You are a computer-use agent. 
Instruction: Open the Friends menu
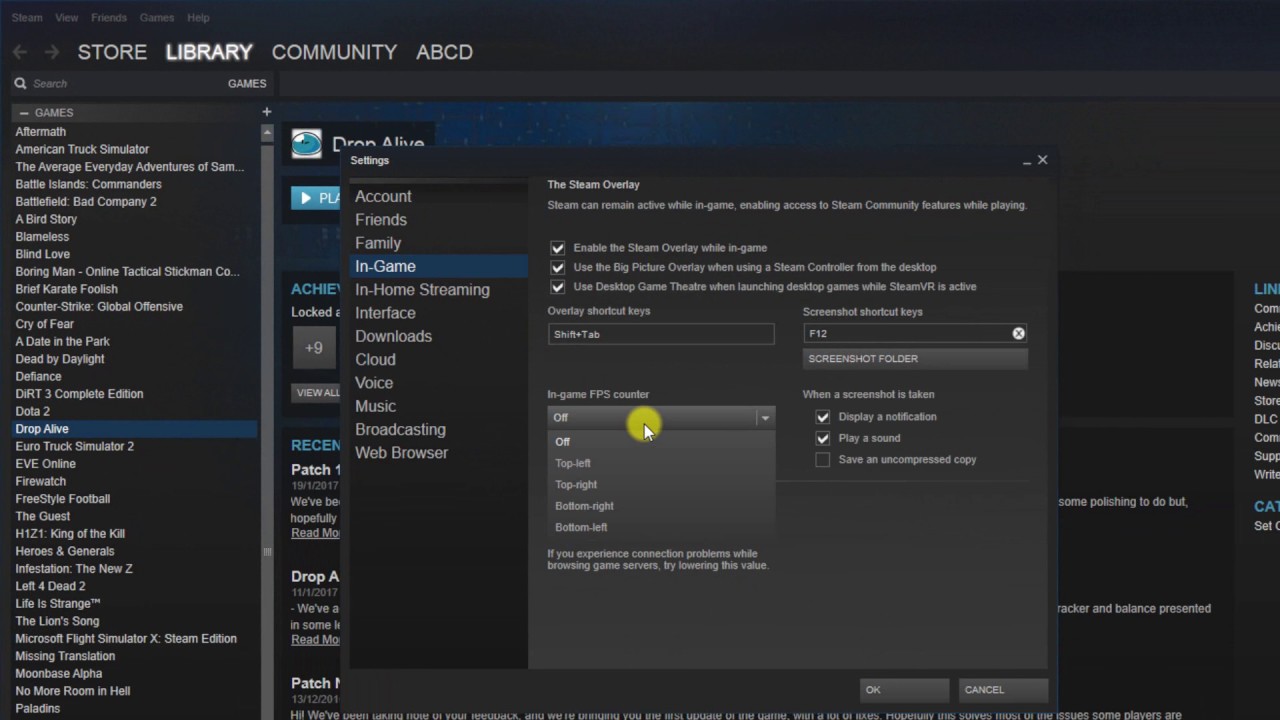[x=109, y=18]
